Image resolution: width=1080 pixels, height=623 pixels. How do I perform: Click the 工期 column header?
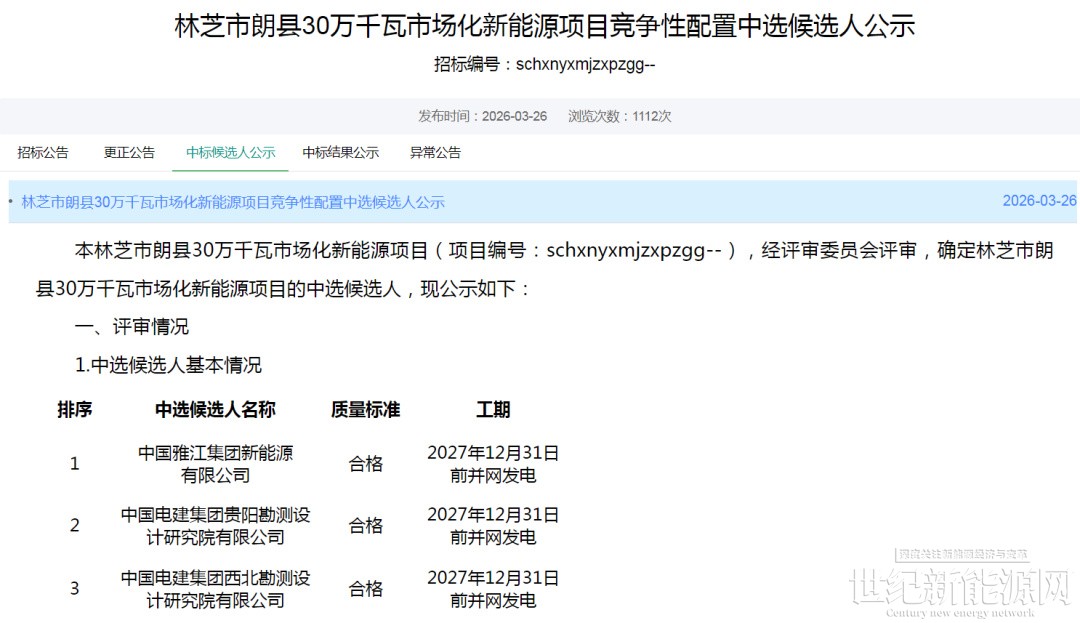[x=493, y=410]
